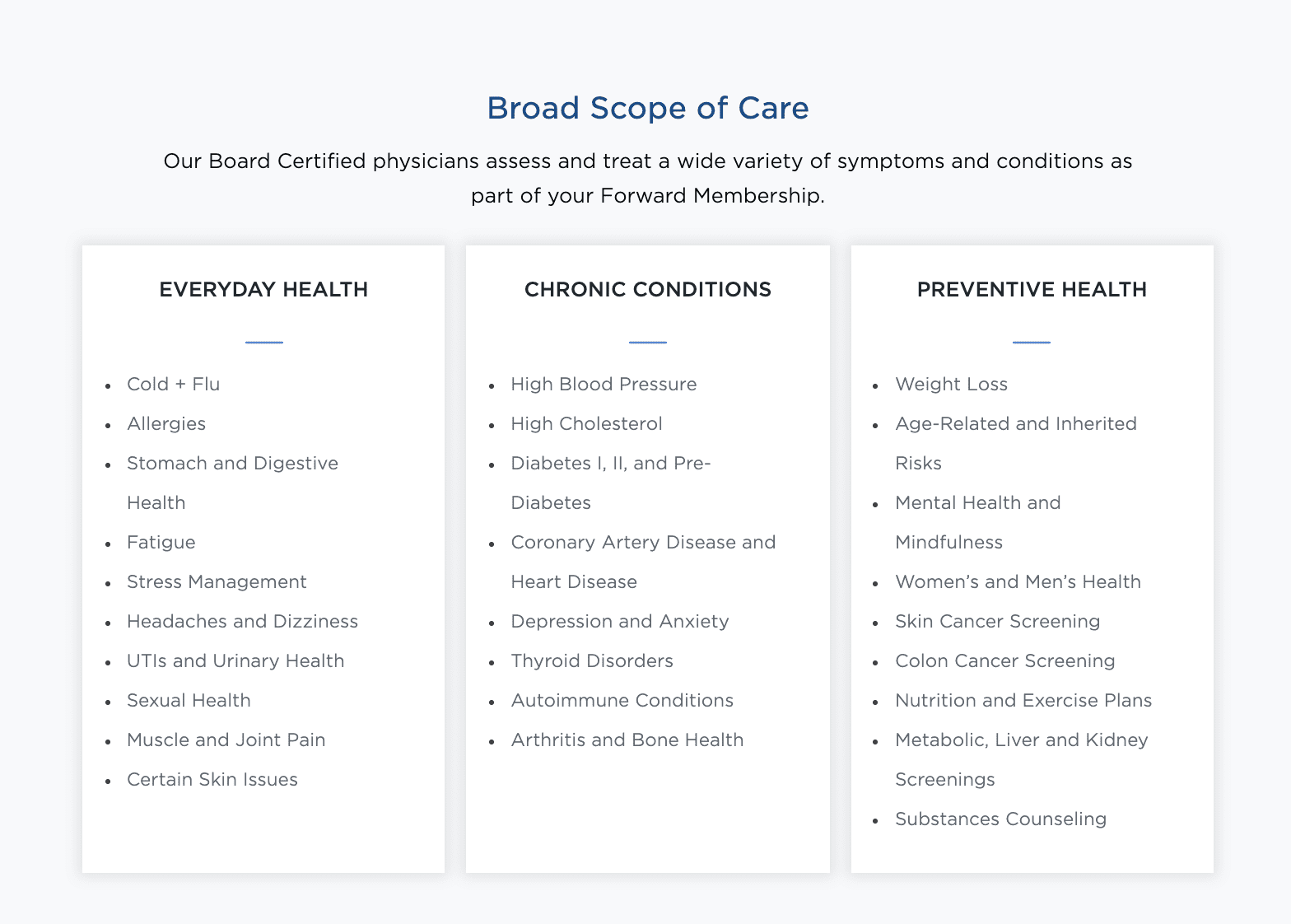Select Arthritis and Bone Health entry

coord(627,740)
